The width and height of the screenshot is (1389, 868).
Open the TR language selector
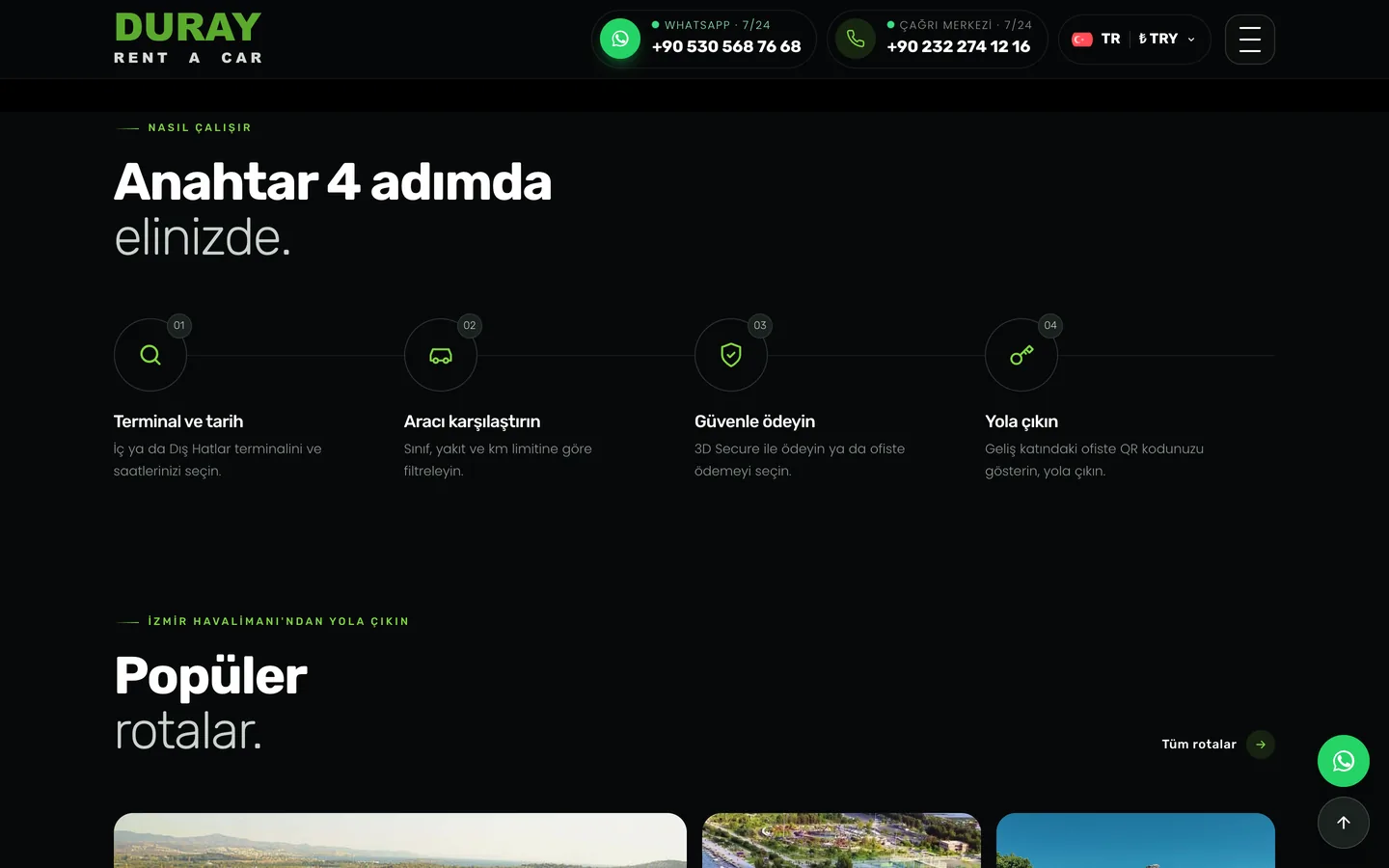point(1110,39)
